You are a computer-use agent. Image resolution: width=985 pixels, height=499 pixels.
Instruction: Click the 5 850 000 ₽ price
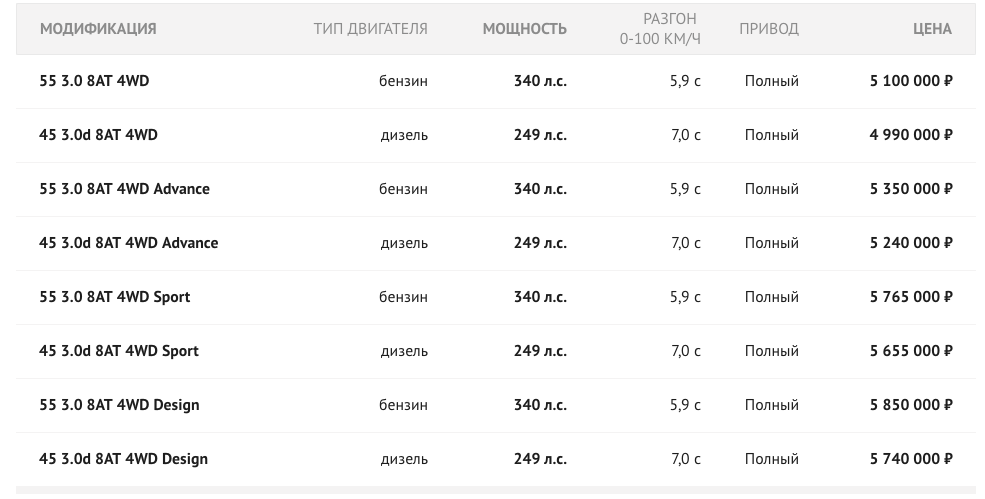(x=911, y=405)
